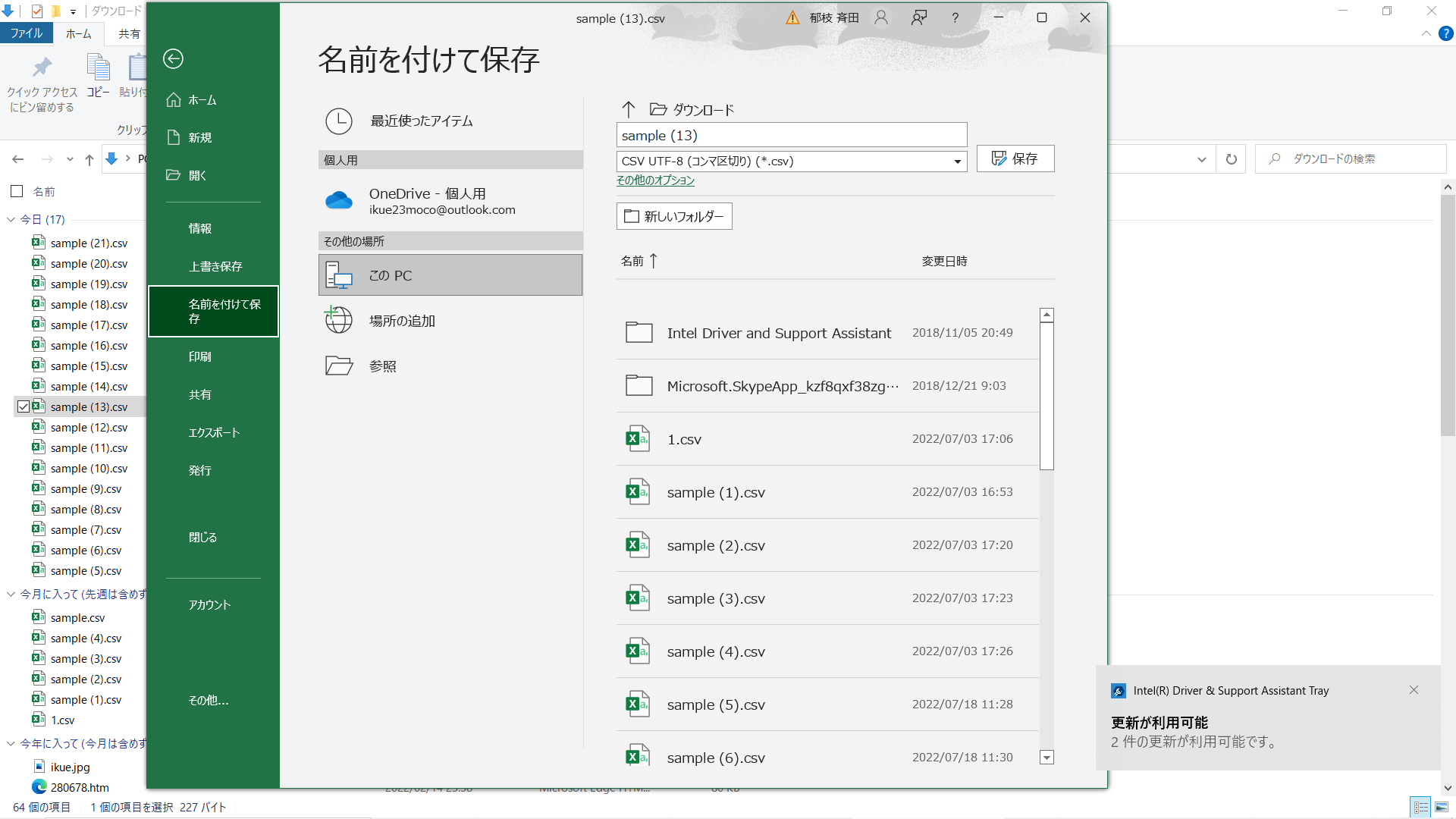
Task: Click the 保存 button
Action: pyautogui.click(x=1015, y=158)
